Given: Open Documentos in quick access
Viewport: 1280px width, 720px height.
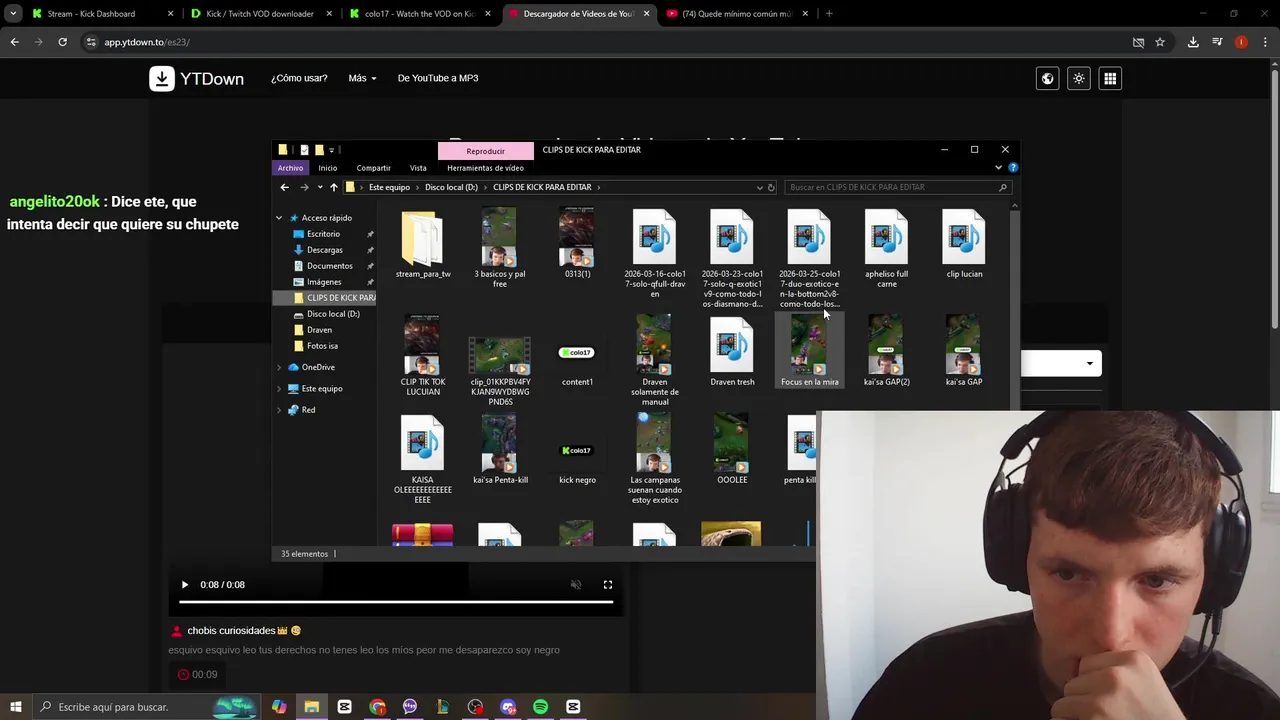Looking at the screenshot, I should coord(329,266).
